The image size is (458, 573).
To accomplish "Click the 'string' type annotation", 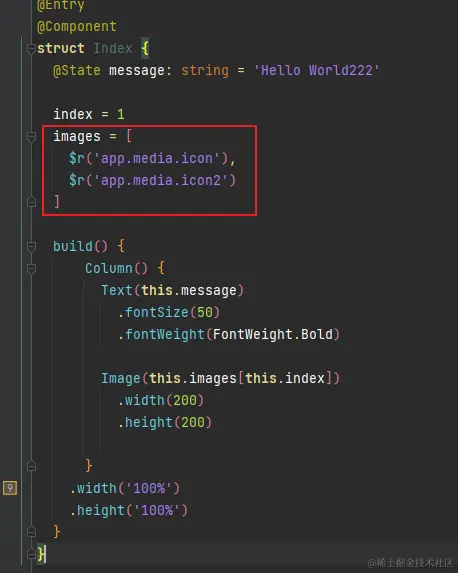I will pyautogui.click(x=205, y=71).
